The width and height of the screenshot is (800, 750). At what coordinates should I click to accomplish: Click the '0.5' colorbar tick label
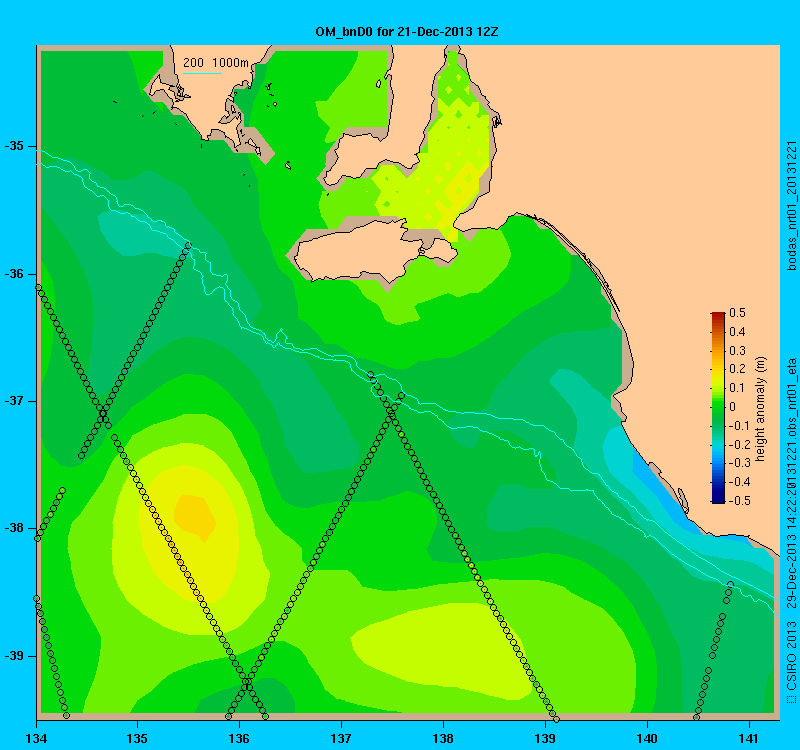tap(737, 313)
